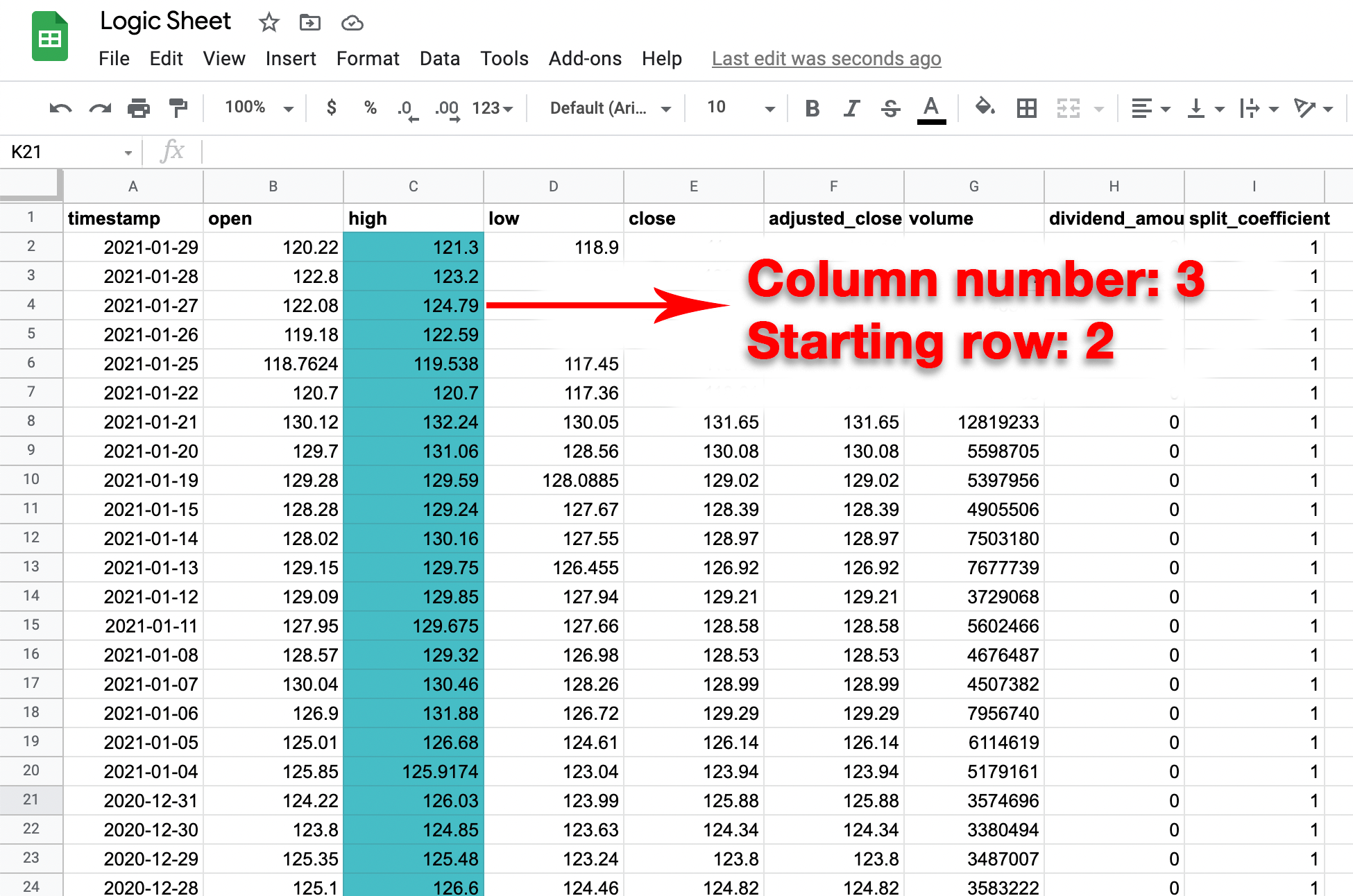Click the Undo arrow icon

tap(60, 108)
